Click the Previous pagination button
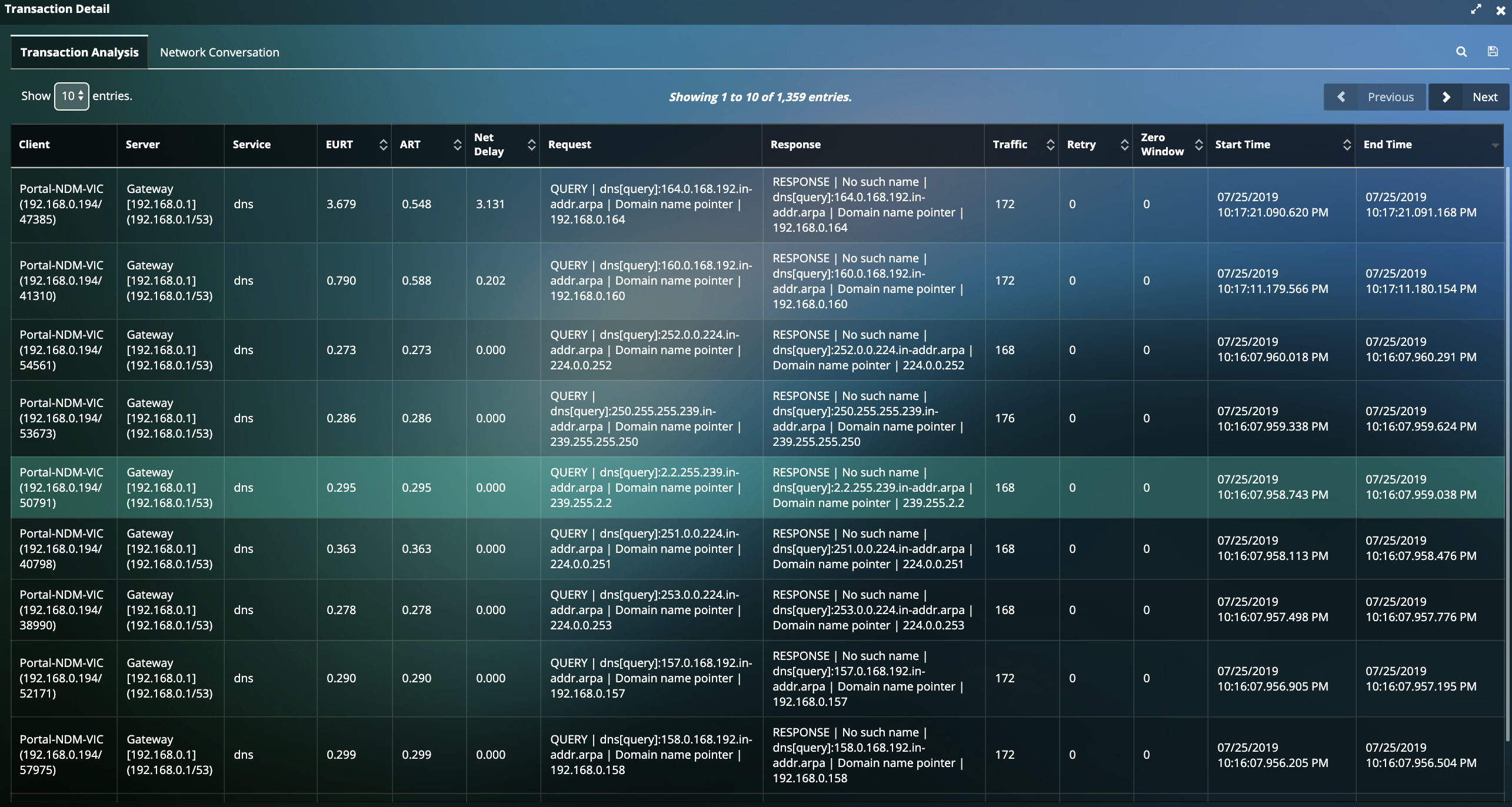1512x807 pixels. point(1390,96)
